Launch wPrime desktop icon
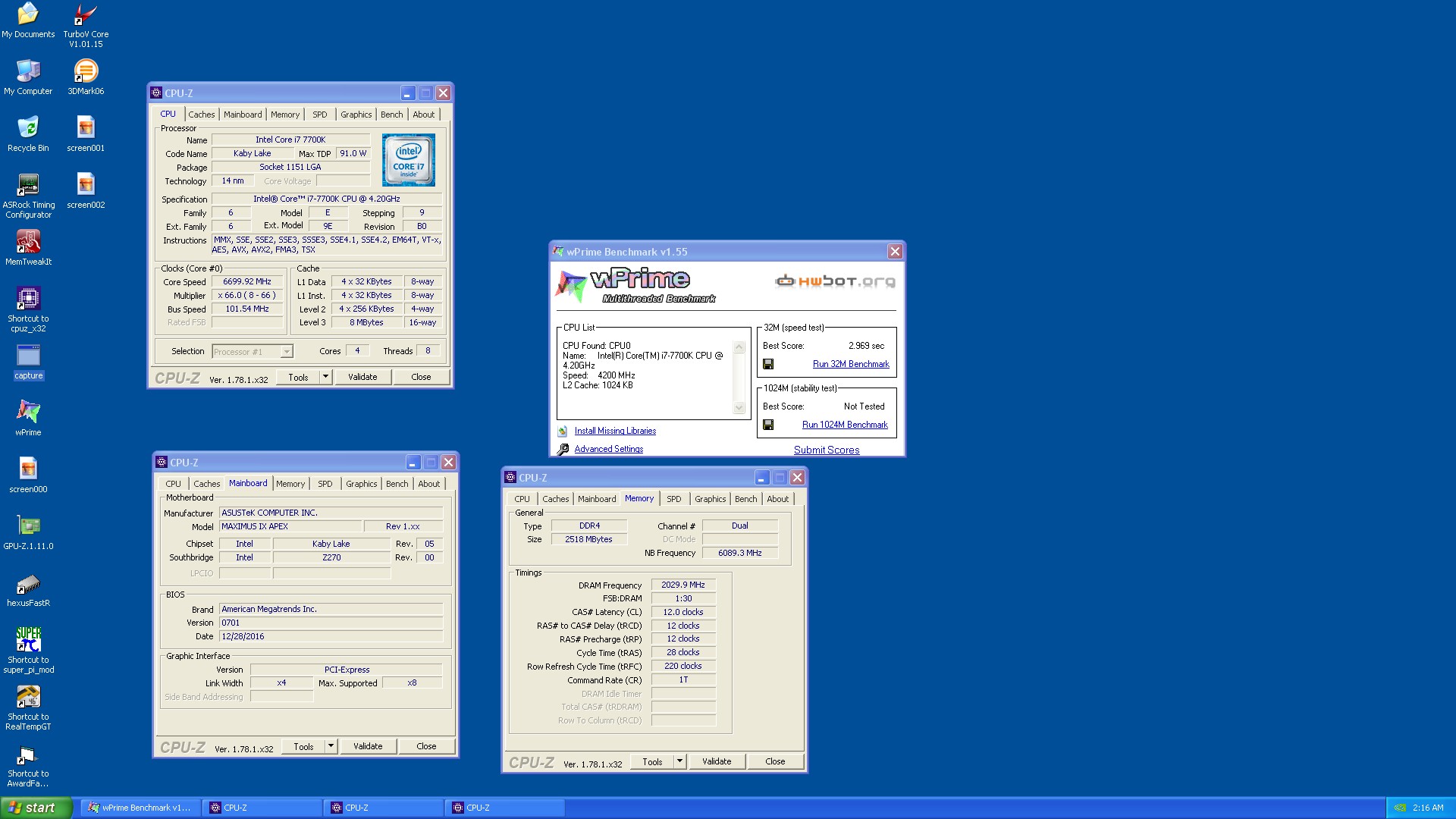This screenshot has width=1456, height=819. point(28,419)
